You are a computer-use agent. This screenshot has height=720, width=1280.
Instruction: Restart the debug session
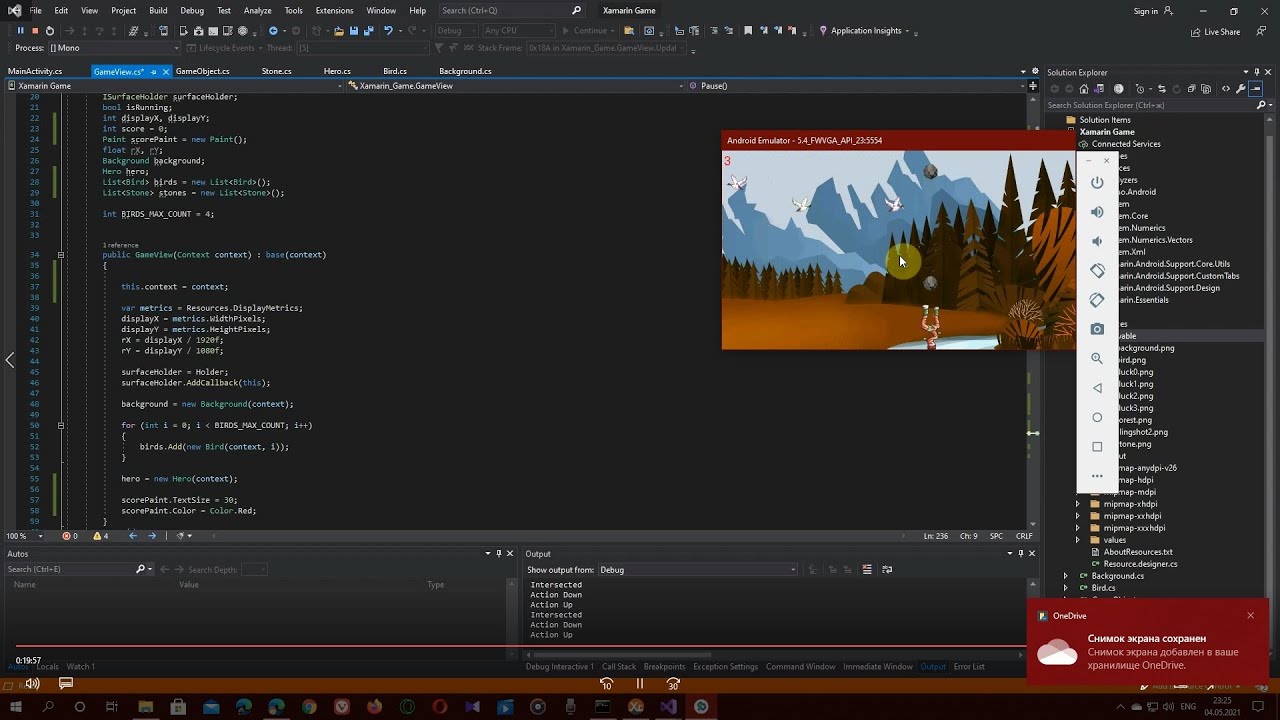click(50, 31)
